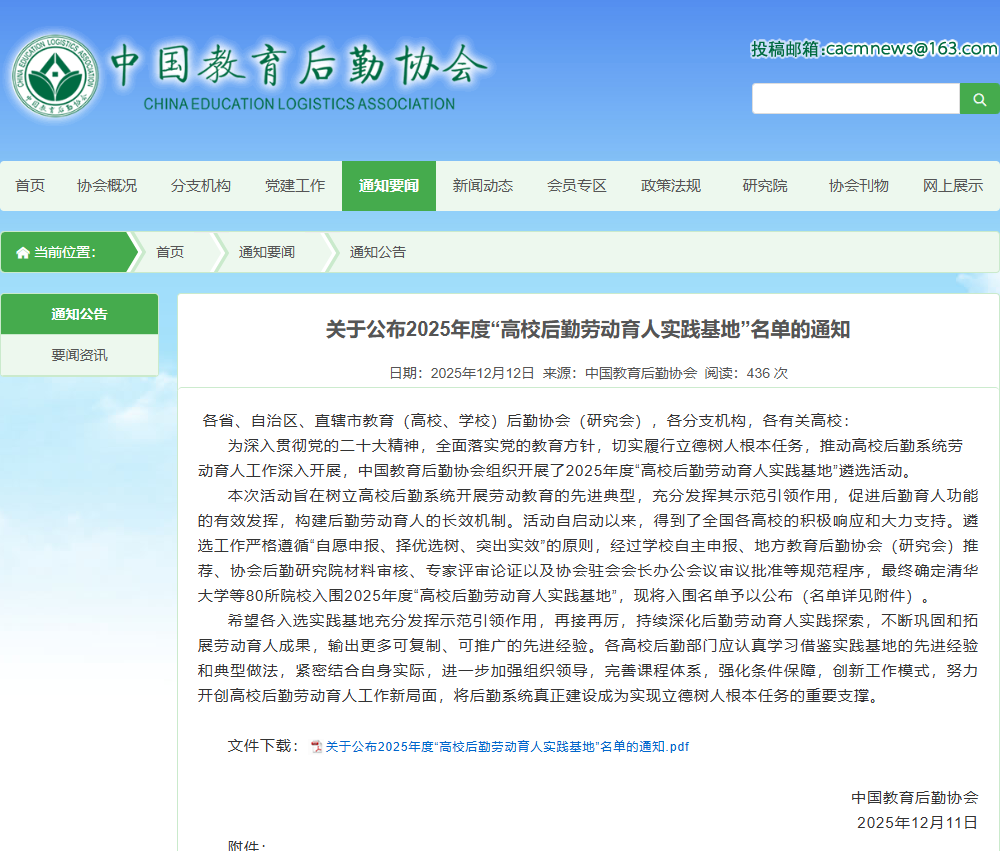Open the 首页 navigation menu item
This screenshot has height=851, width=1000.
30,186
